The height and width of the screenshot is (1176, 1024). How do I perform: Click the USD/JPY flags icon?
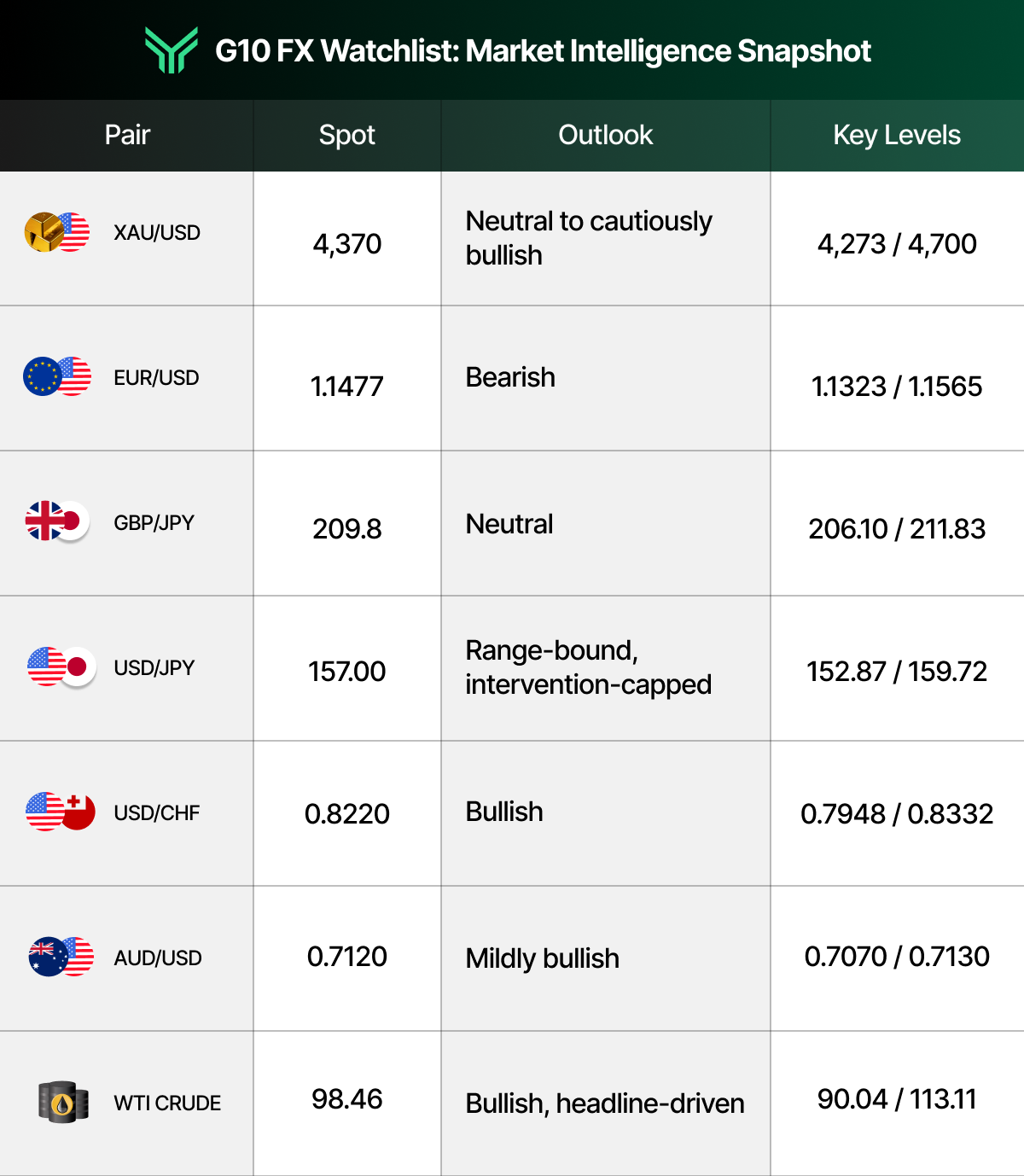61,667
